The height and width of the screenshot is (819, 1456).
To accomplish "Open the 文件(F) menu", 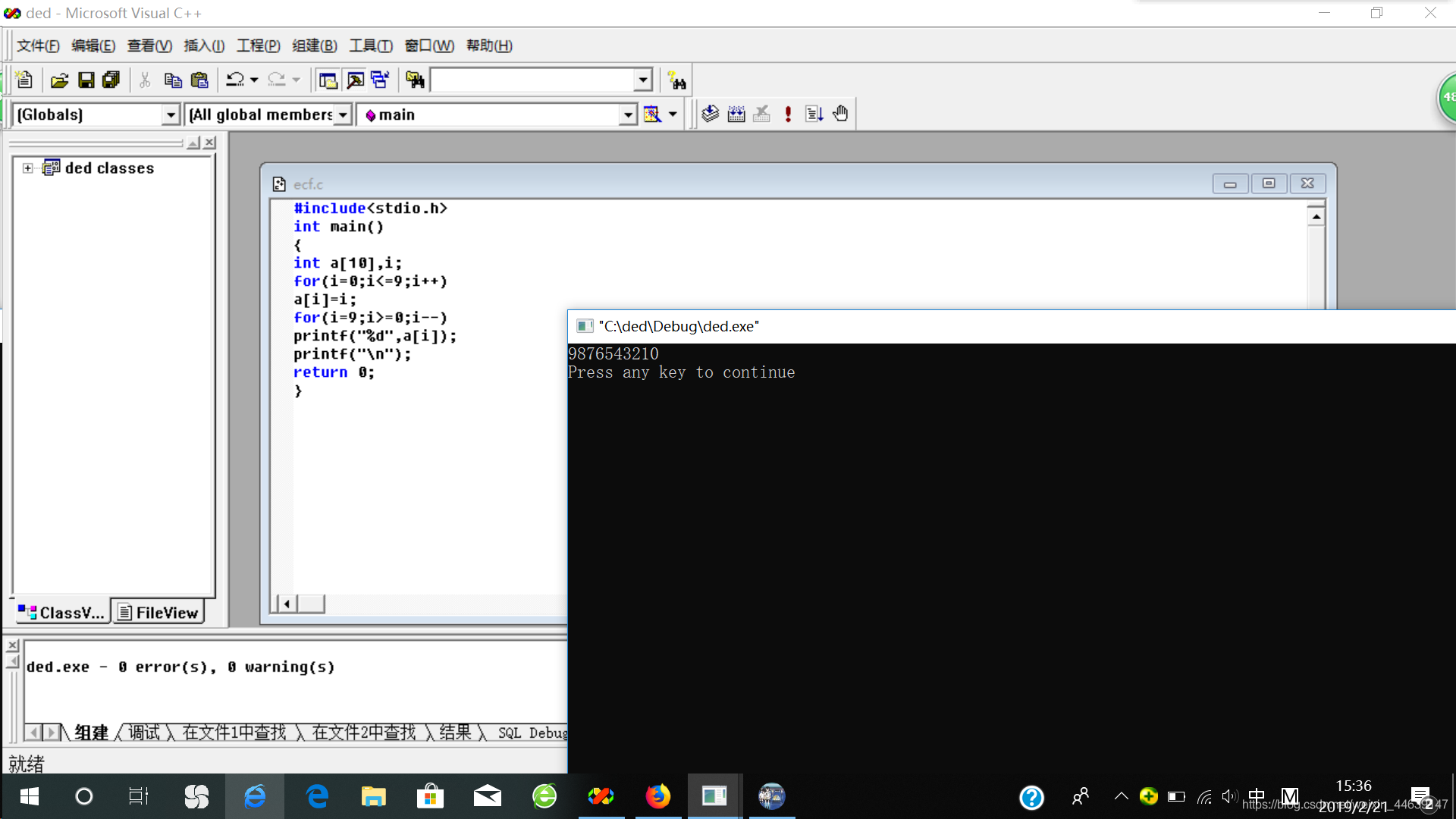I will pos(38,45).
